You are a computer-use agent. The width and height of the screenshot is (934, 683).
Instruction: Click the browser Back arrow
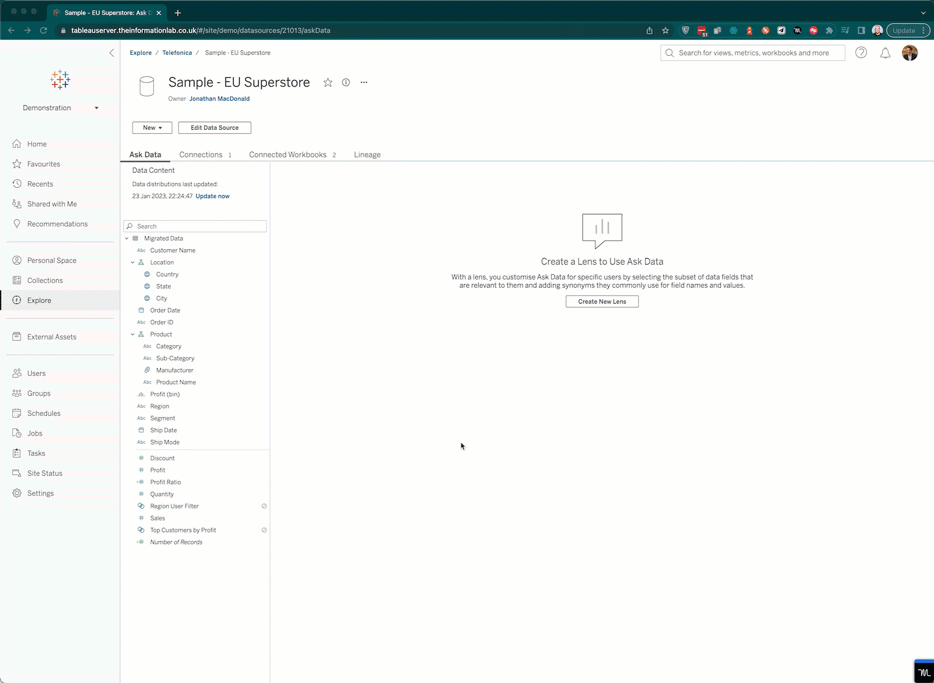11,30
